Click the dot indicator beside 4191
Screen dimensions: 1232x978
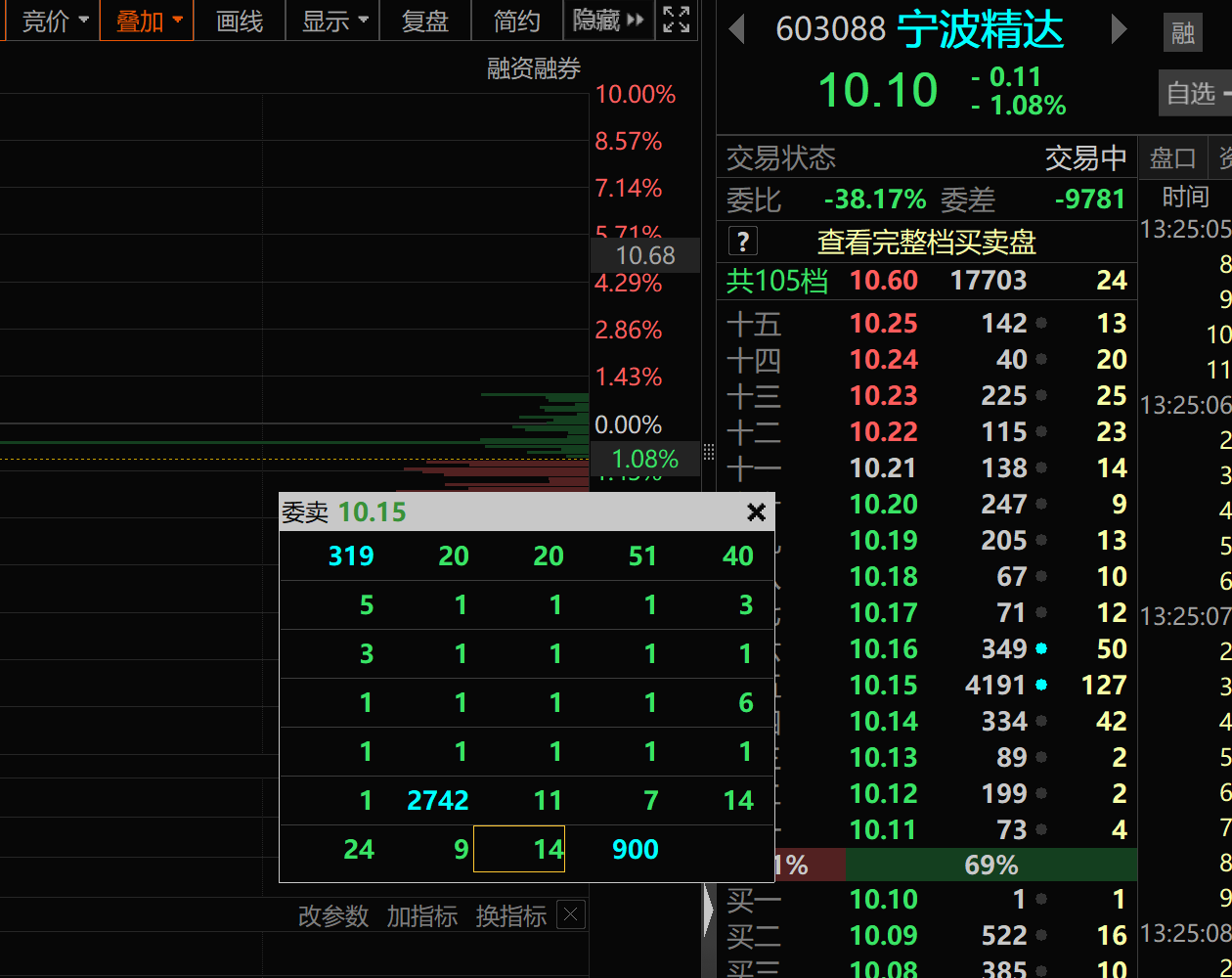click(x=1041, y=685)
